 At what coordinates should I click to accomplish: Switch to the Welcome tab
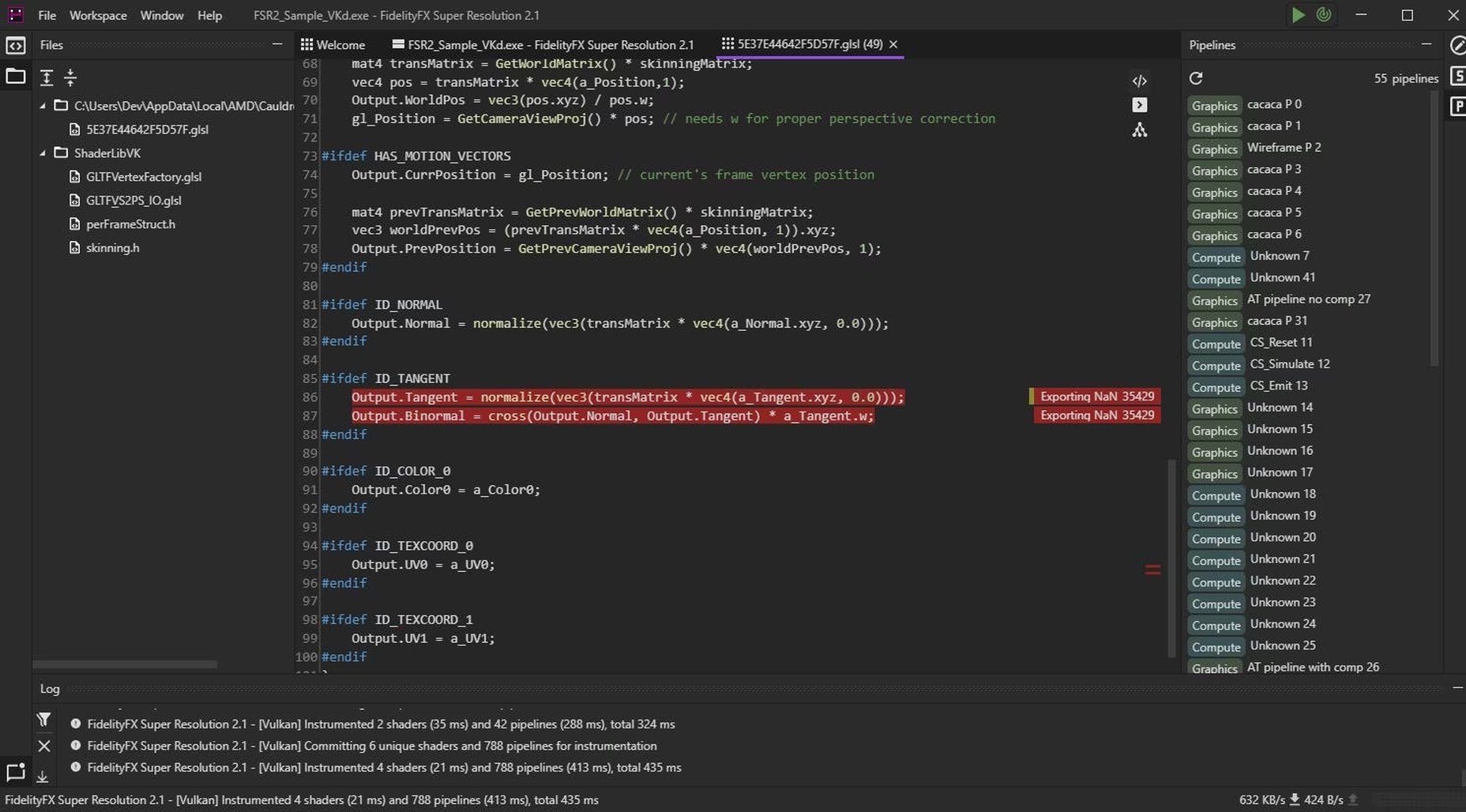(x=333, y=45)
